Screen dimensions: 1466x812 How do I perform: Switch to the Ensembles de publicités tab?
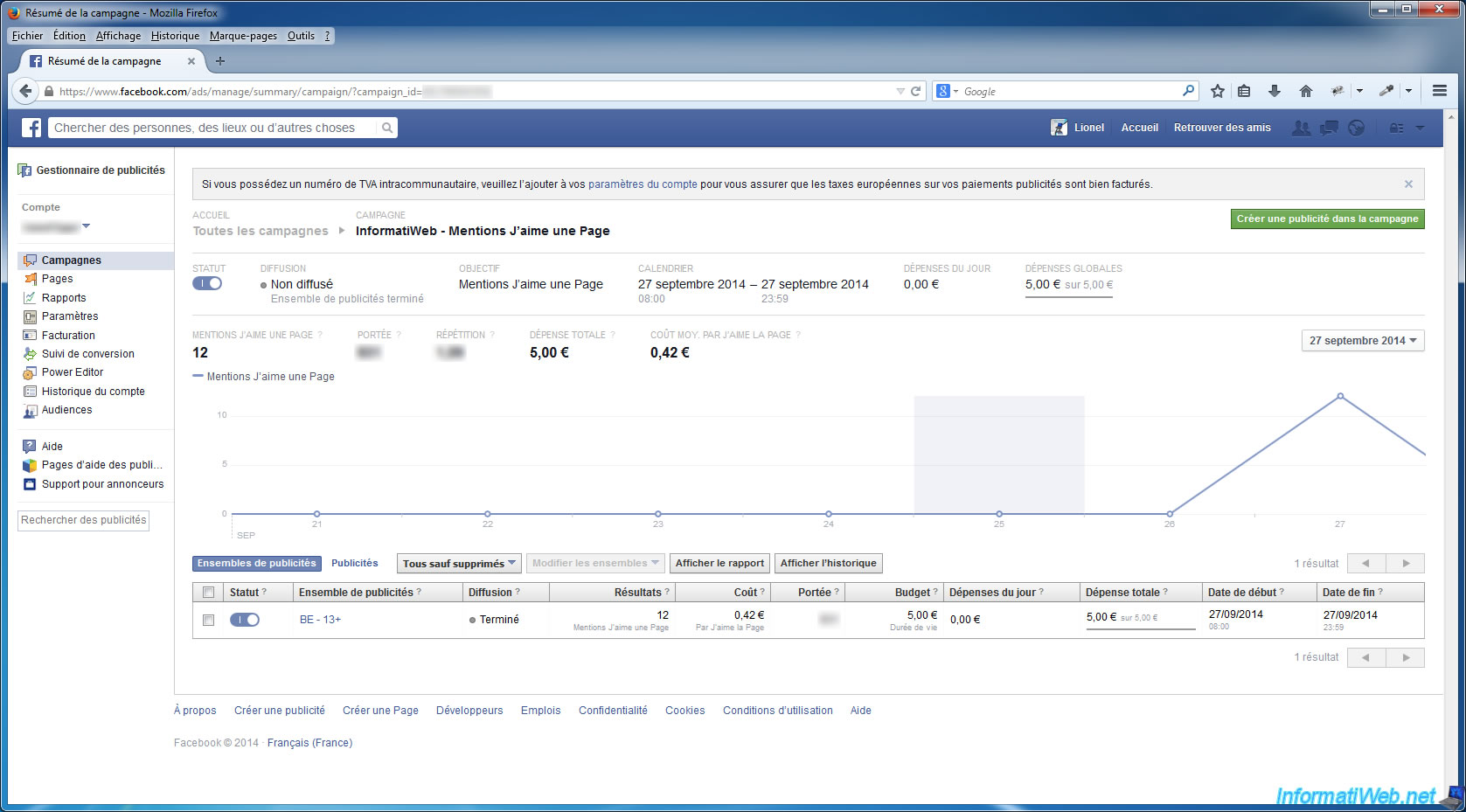(x=257, y=564)
